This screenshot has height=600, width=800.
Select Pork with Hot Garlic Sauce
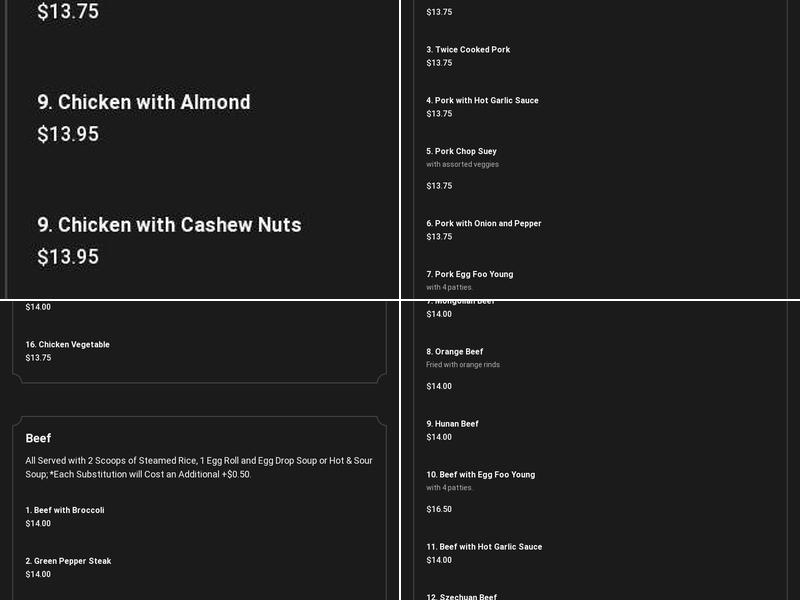pos(482,101)
